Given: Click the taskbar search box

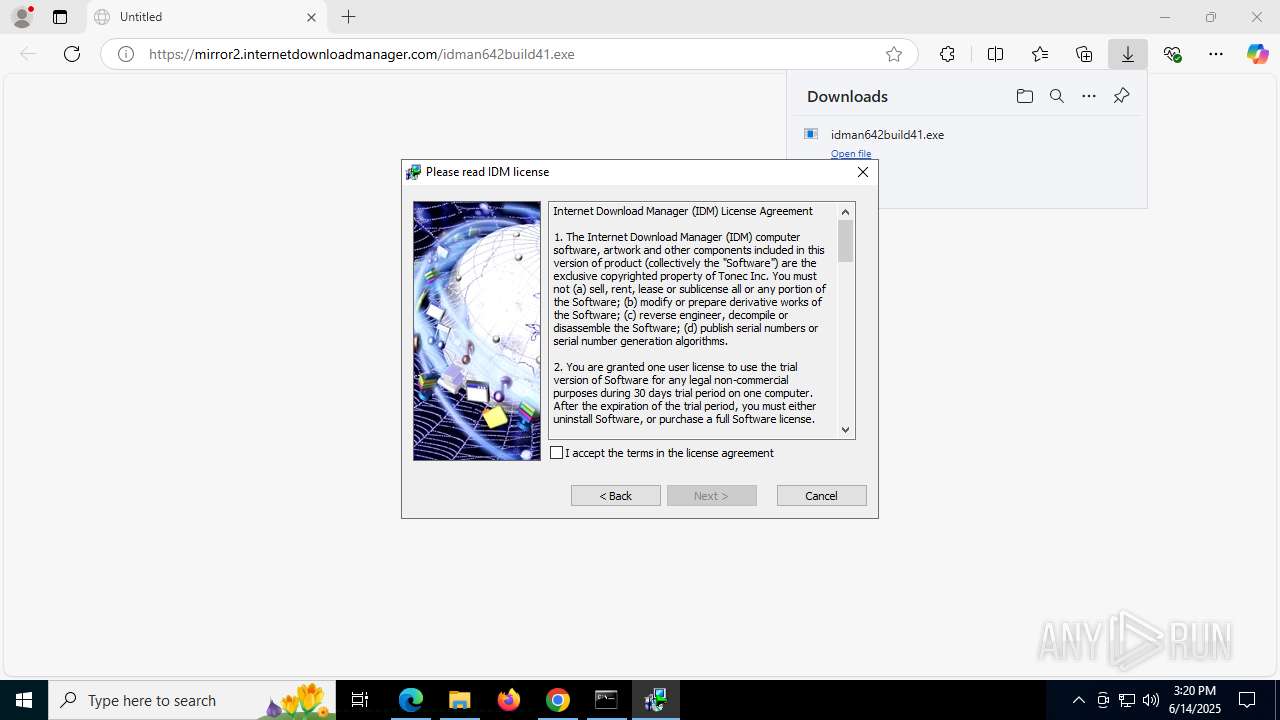Looking at the screenshot, I should (x=192, y=700).
